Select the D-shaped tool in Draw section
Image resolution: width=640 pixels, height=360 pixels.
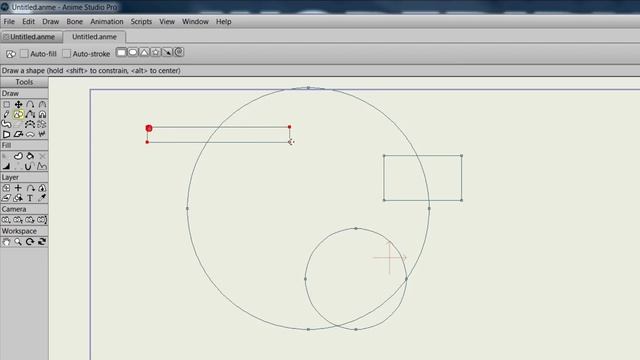7,134
